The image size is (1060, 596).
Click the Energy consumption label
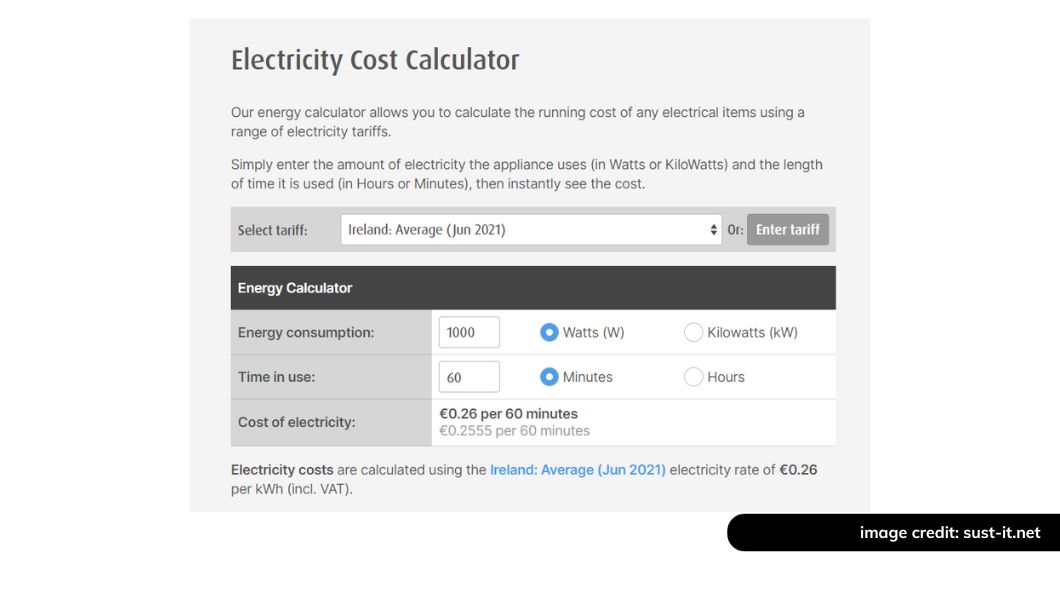[x=306, y=332]
